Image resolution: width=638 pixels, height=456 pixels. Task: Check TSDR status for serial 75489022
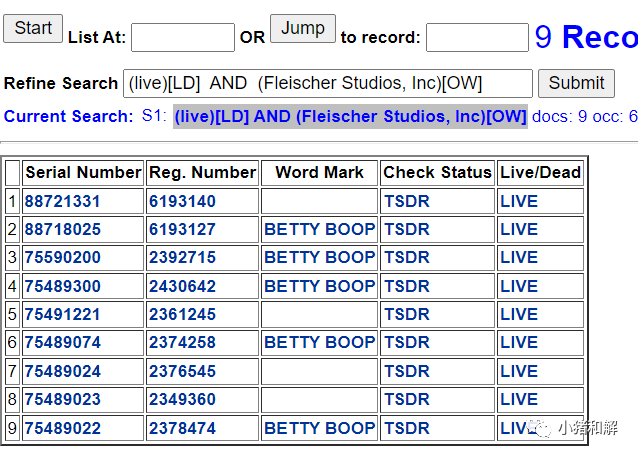click(407, 428)
